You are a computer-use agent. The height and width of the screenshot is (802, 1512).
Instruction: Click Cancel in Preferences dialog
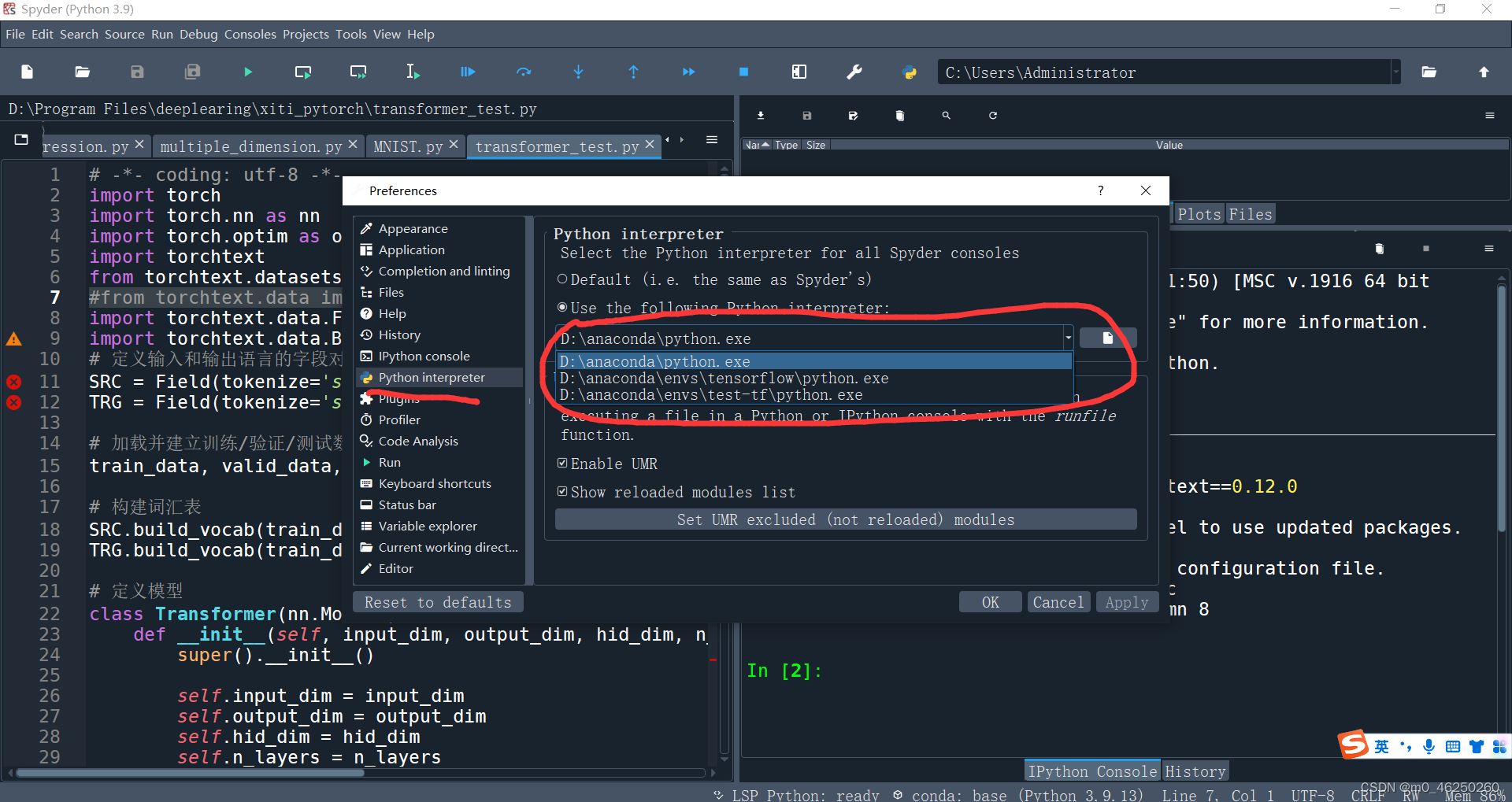click(1058, 602)
